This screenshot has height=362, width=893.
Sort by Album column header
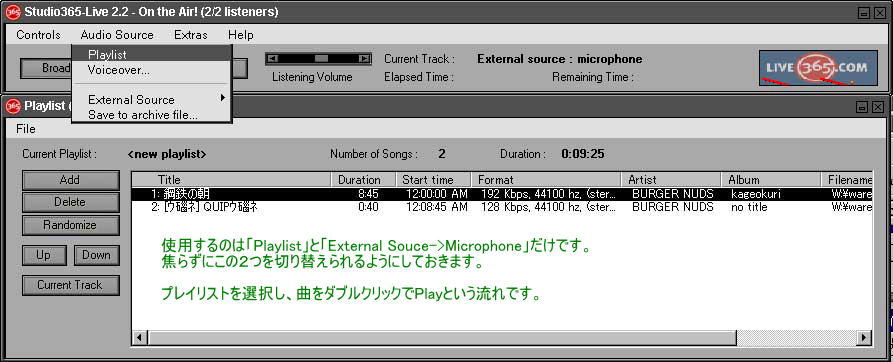point(771,180)
